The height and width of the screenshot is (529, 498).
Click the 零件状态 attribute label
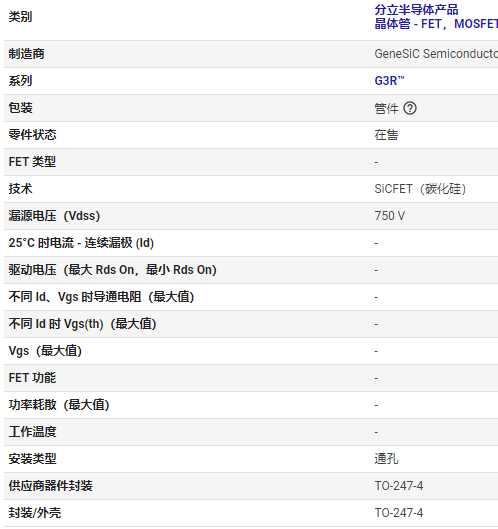tap(32, 135)
